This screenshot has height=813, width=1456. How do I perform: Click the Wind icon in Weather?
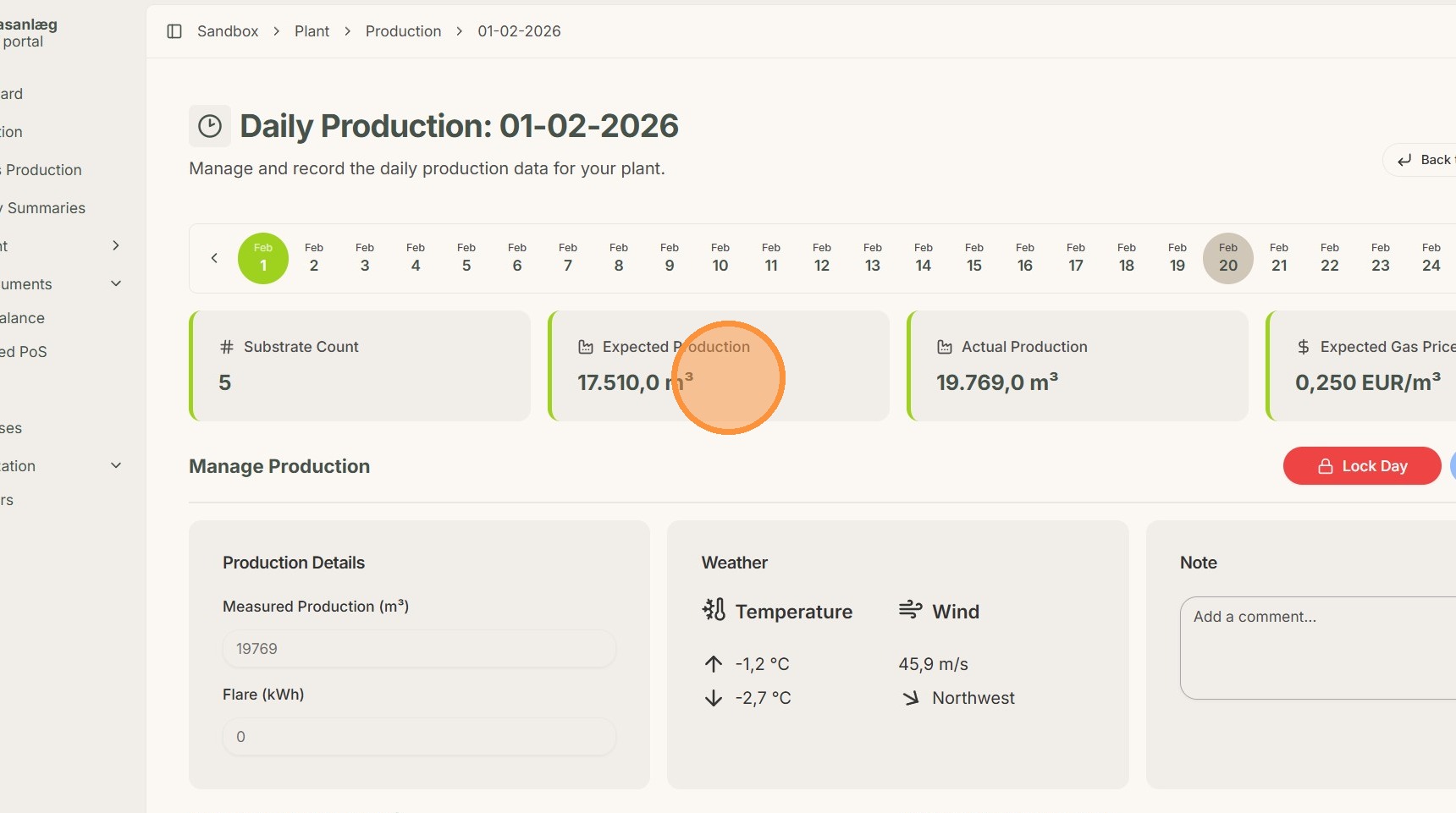910,610
